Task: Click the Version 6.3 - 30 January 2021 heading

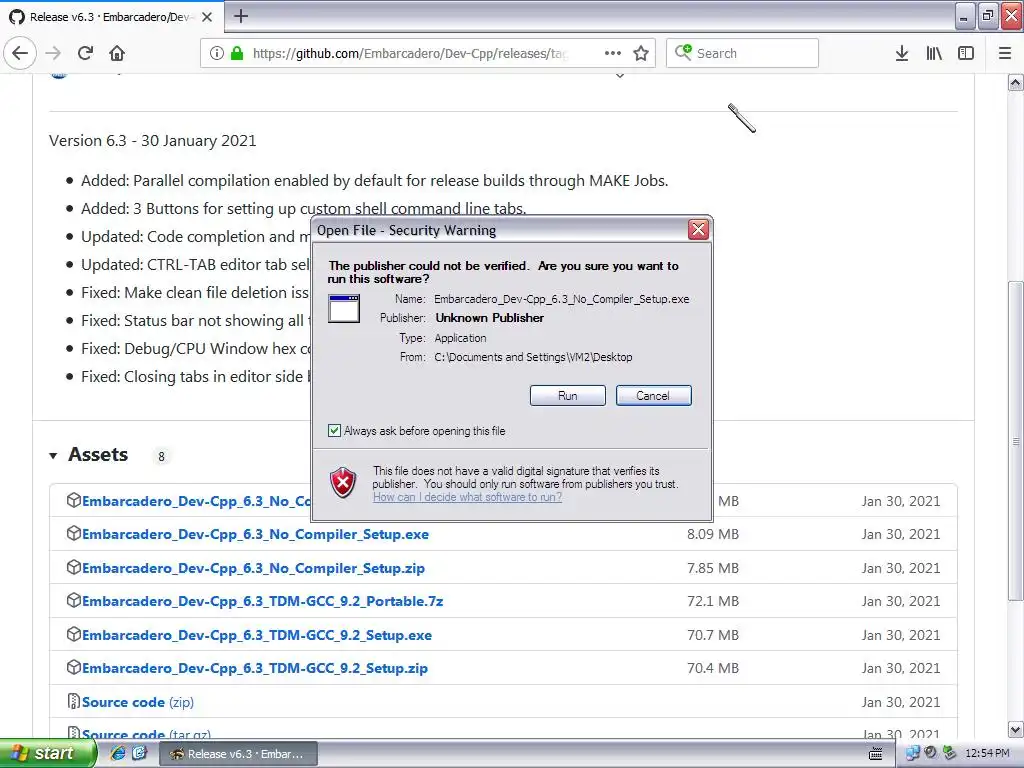Action: [x=153, y=140]
